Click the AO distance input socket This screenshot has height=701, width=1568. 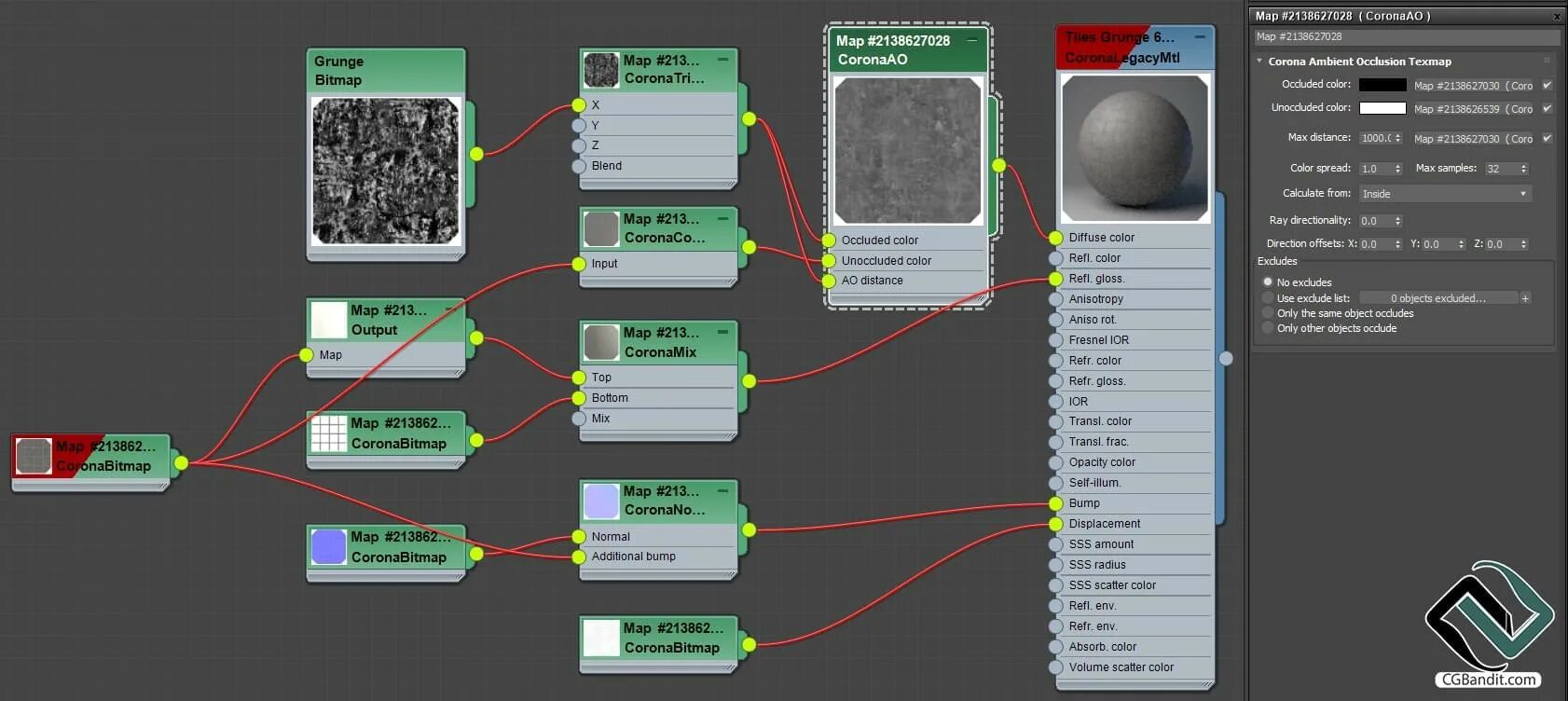[x=828, y=281]
